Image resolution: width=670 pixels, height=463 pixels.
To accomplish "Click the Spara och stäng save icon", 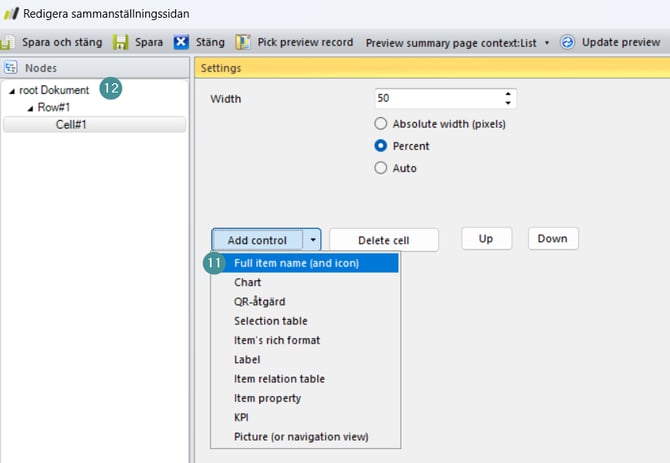I will pyautogui.click(x=9, y=43).
